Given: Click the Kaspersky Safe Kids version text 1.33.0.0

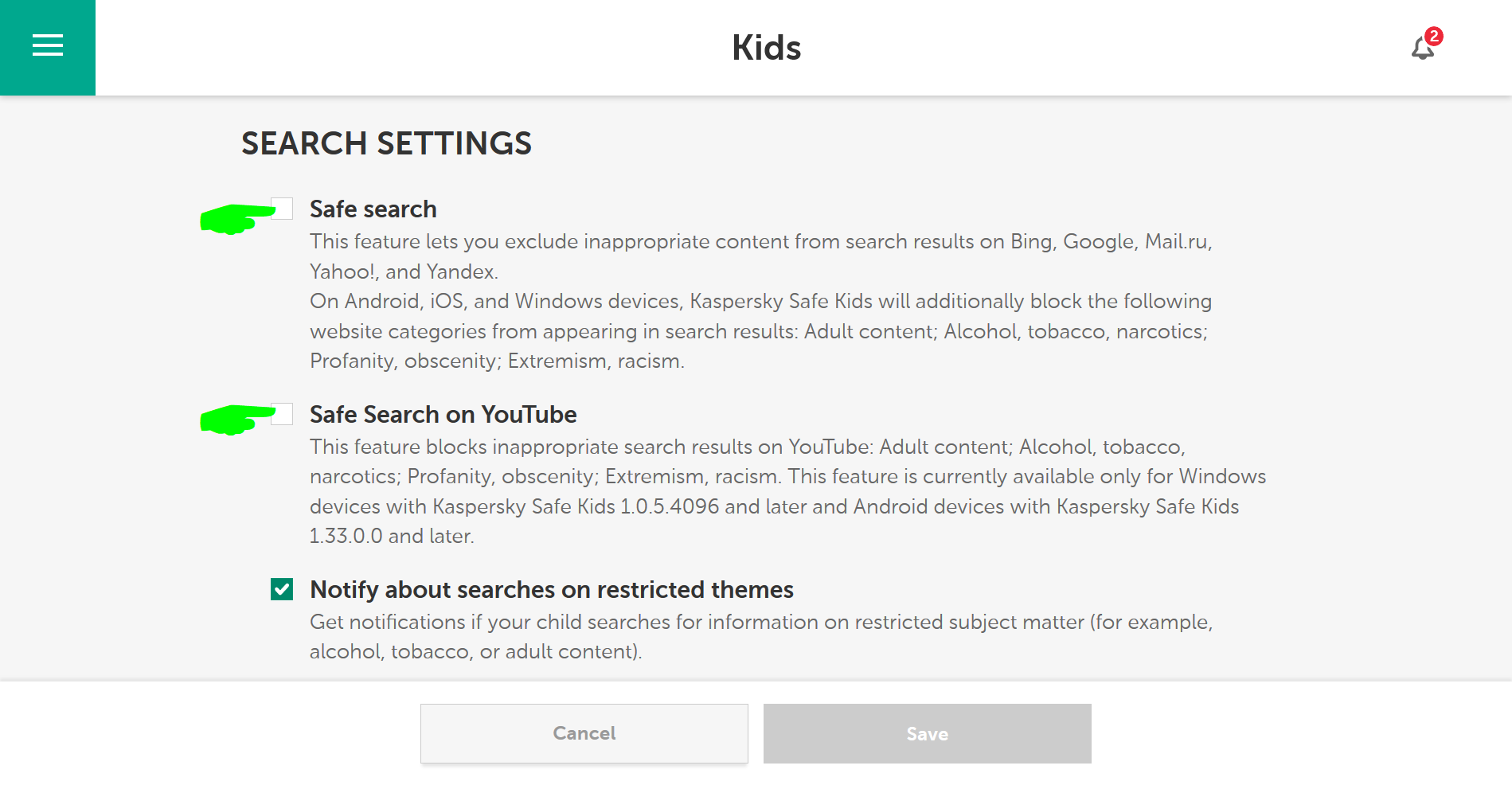Looking at the screenshot, I should [346, 536].
